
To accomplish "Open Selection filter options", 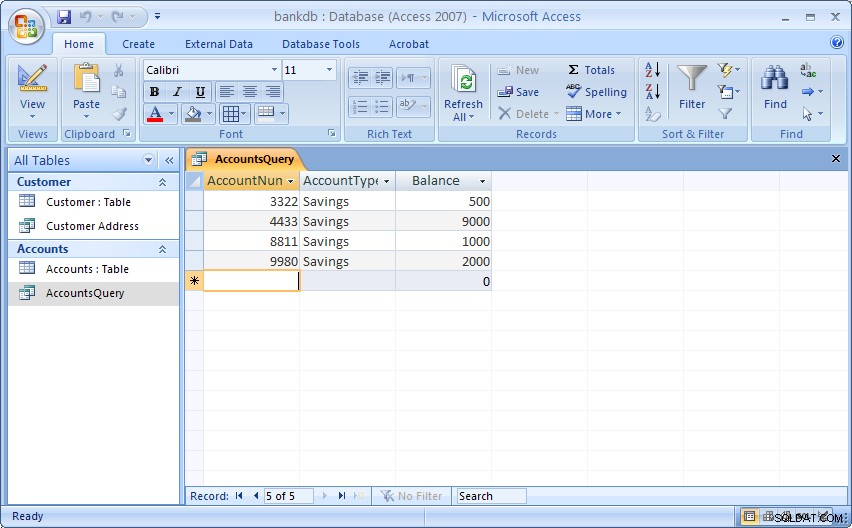I will [x=728, y=70].
